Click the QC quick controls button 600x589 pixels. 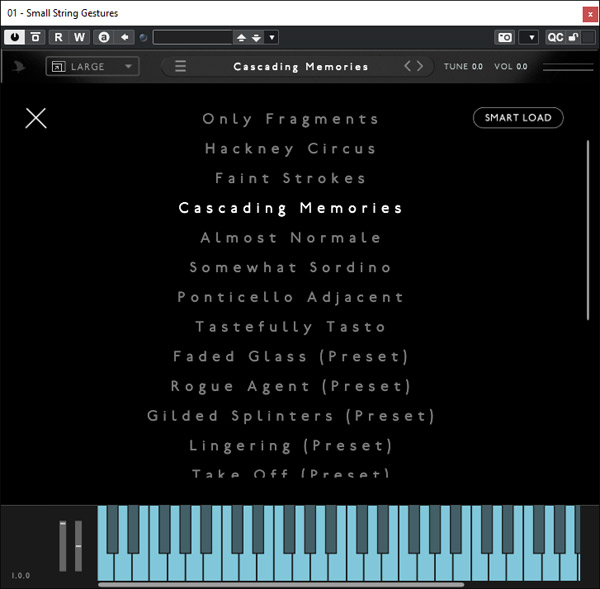(555, 37)
